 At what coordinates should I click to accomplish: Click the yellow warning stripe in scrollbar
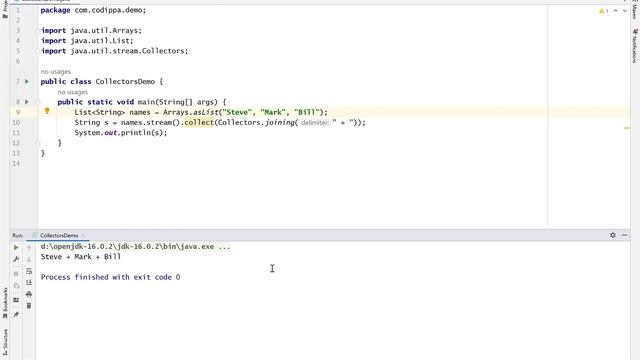point(627,128)
